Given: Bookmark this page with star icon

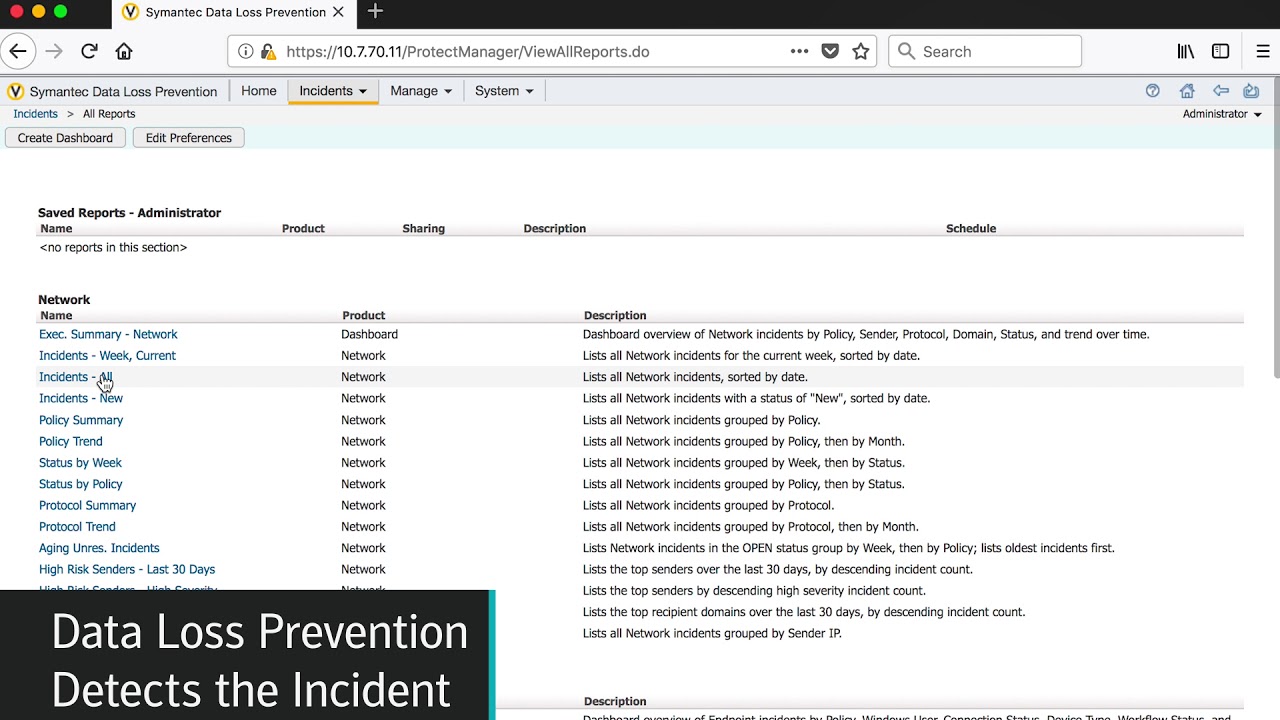Looking at the screenshot, I should [861, 51].
